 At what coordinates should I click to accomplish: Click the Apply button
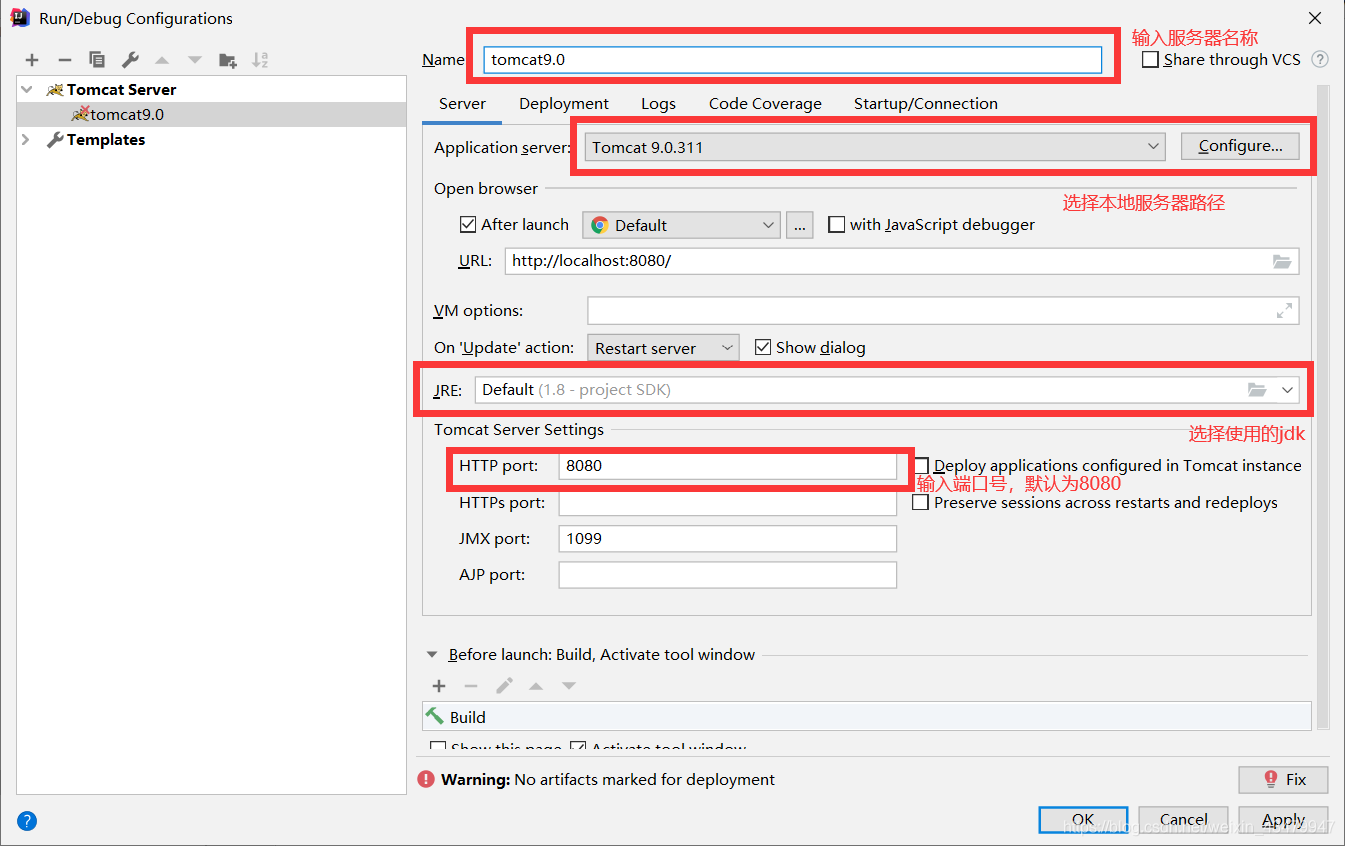[1283, 819]
